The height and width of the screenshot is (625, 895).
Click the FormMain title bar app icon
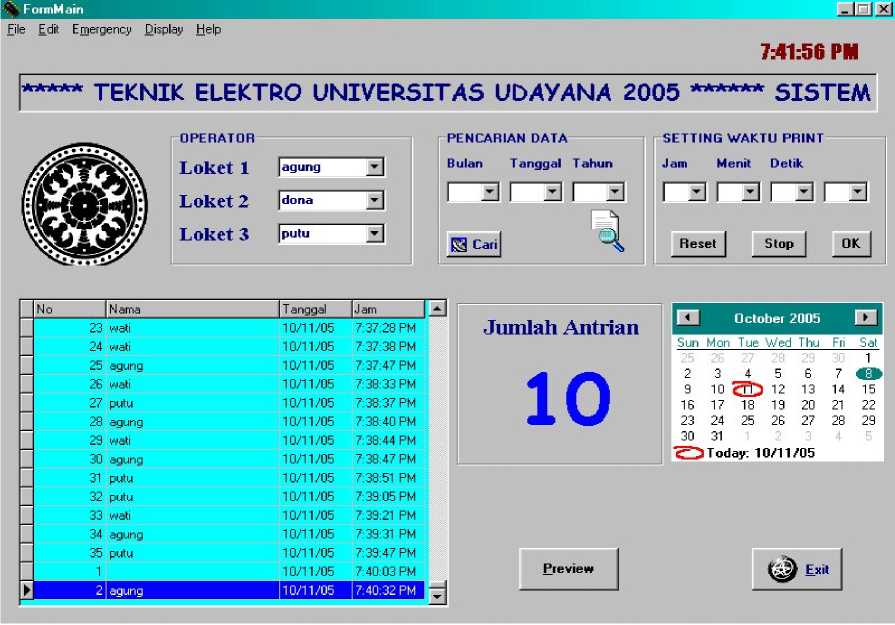coord(11,9)
